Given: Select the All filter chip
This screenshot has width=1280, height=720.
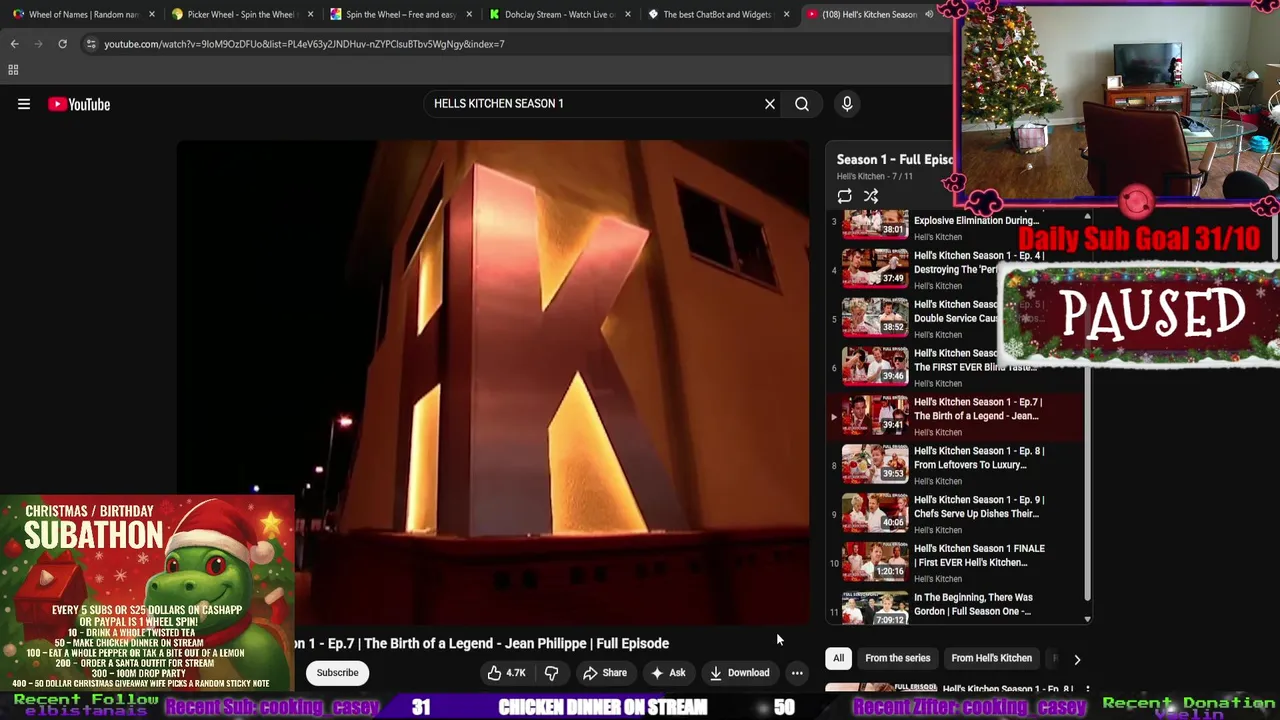Looking at the screenshot, I should (x=839, y=658).
